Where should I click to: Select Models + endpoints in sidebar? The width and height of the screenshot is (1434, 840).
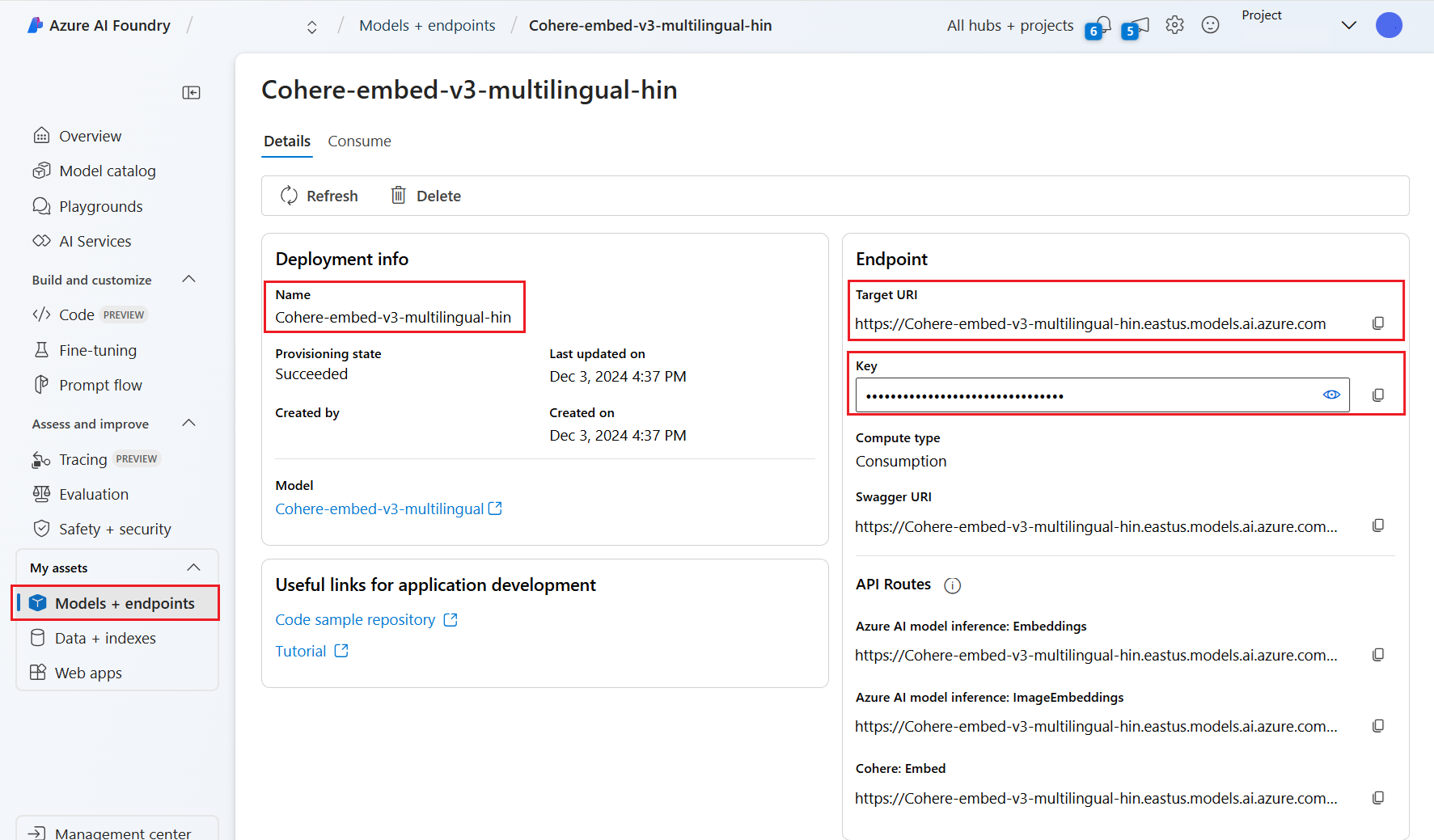[x=117, y=603]
